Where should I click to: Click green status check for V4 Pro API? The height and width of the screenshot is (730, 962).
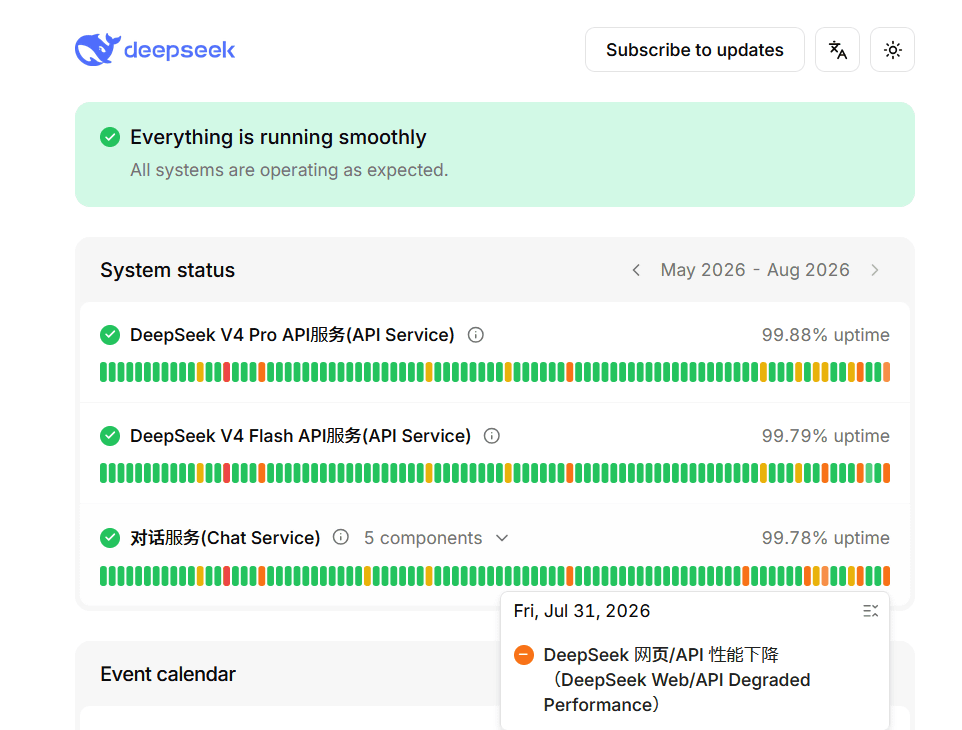pyautogui.click(x=110, y=335)
